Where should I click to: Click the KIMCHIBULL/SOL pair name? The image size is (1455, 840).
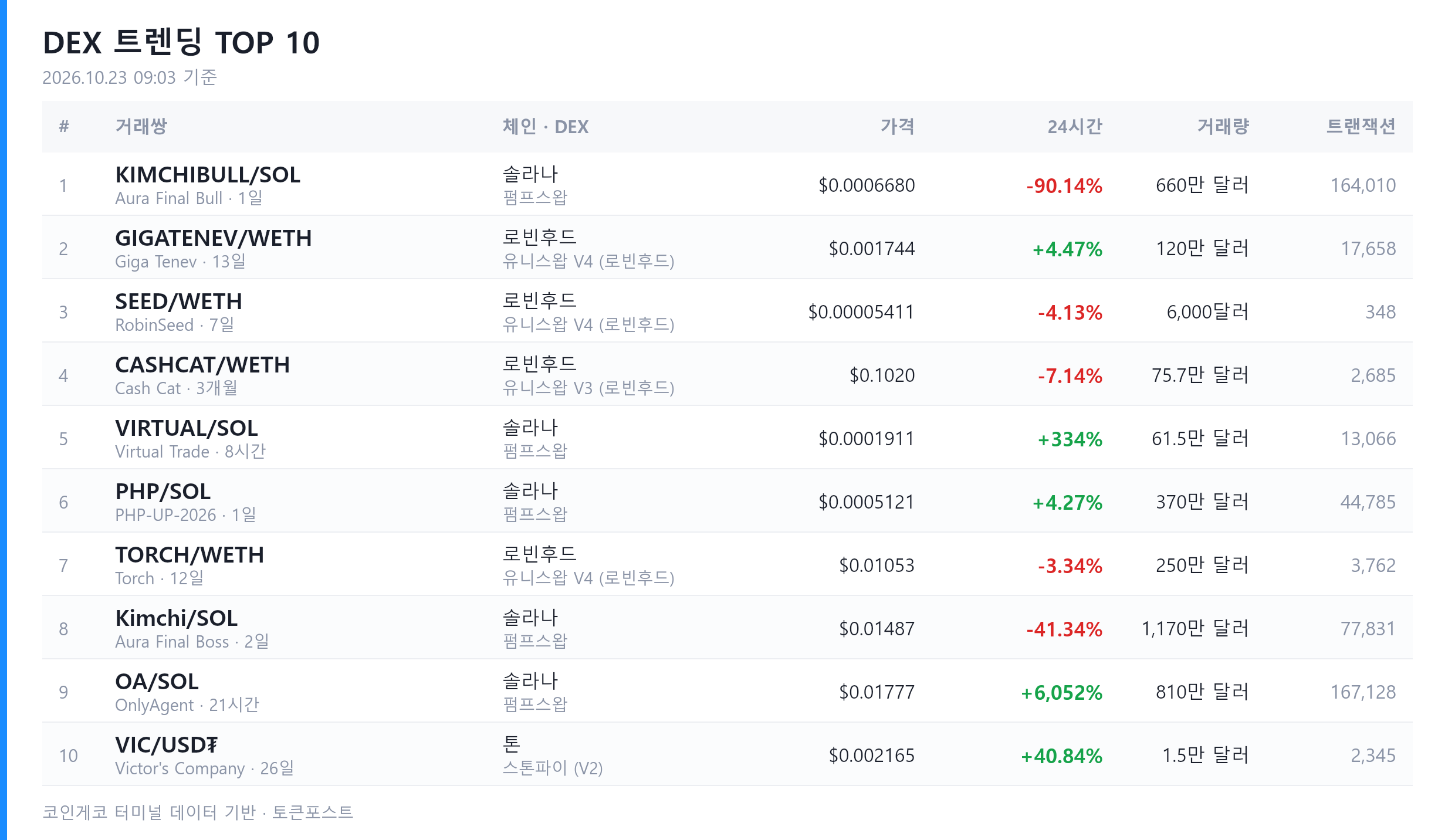point(208,175)
